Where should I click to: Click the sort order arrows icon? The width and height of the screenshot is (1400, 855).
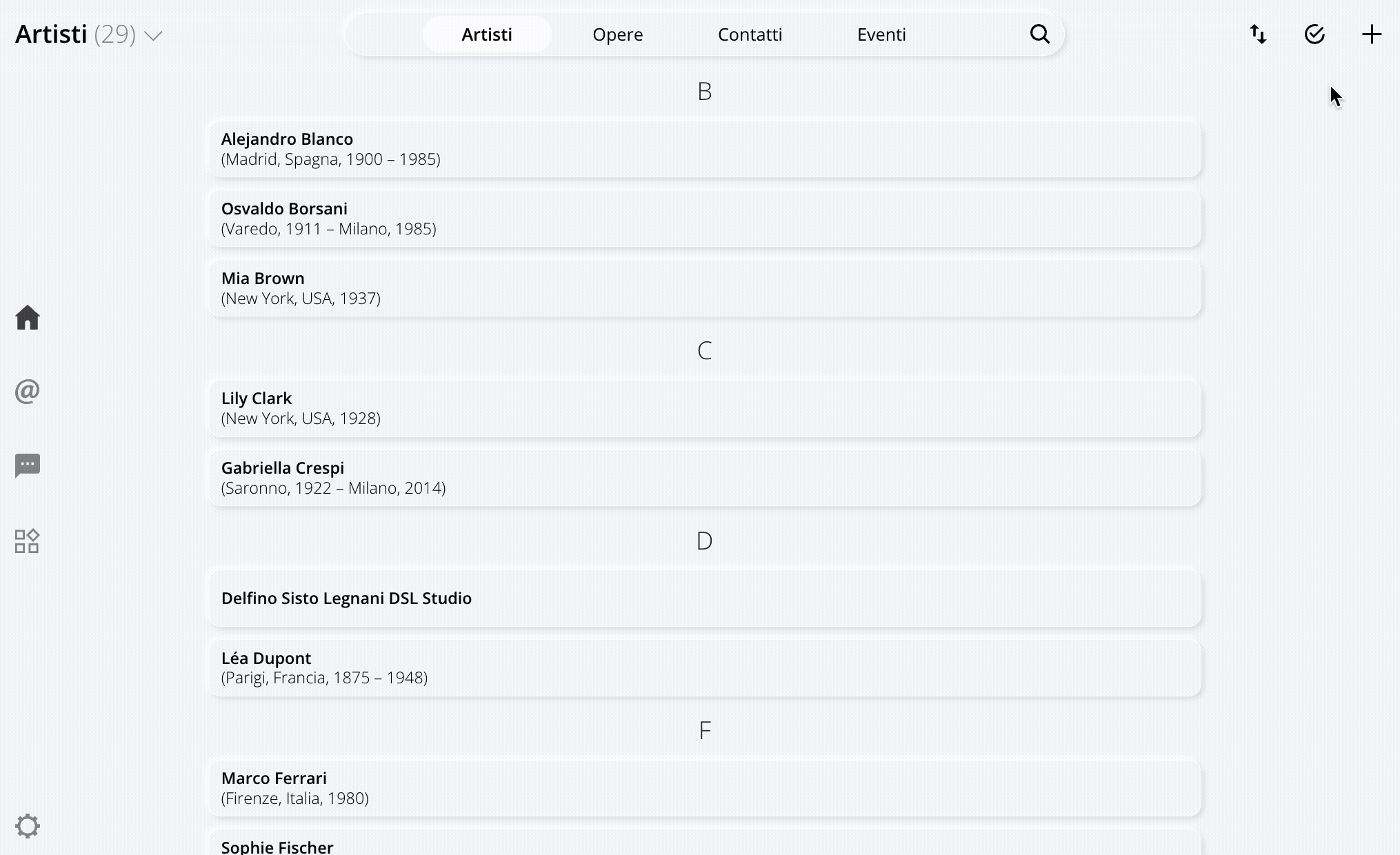(x=1258, y=34)
